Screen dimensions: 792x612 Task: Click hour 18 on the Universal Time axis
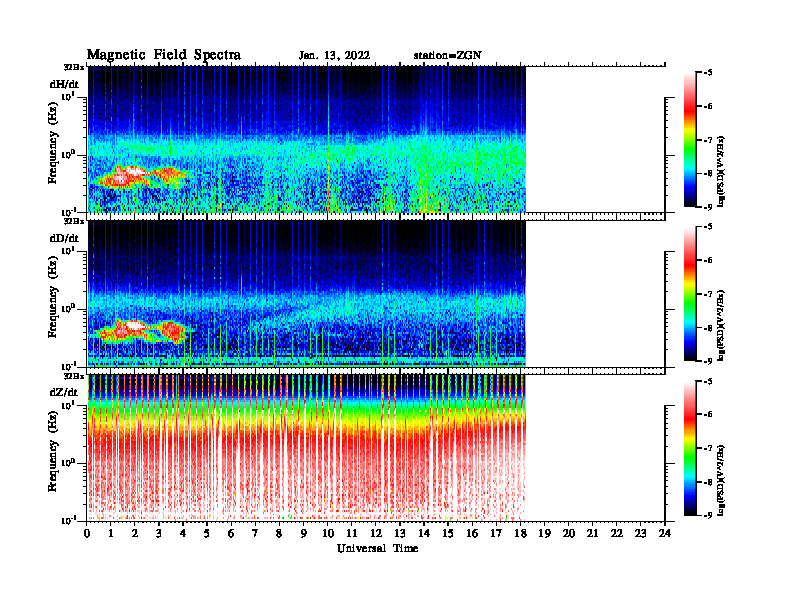point(520,534)
